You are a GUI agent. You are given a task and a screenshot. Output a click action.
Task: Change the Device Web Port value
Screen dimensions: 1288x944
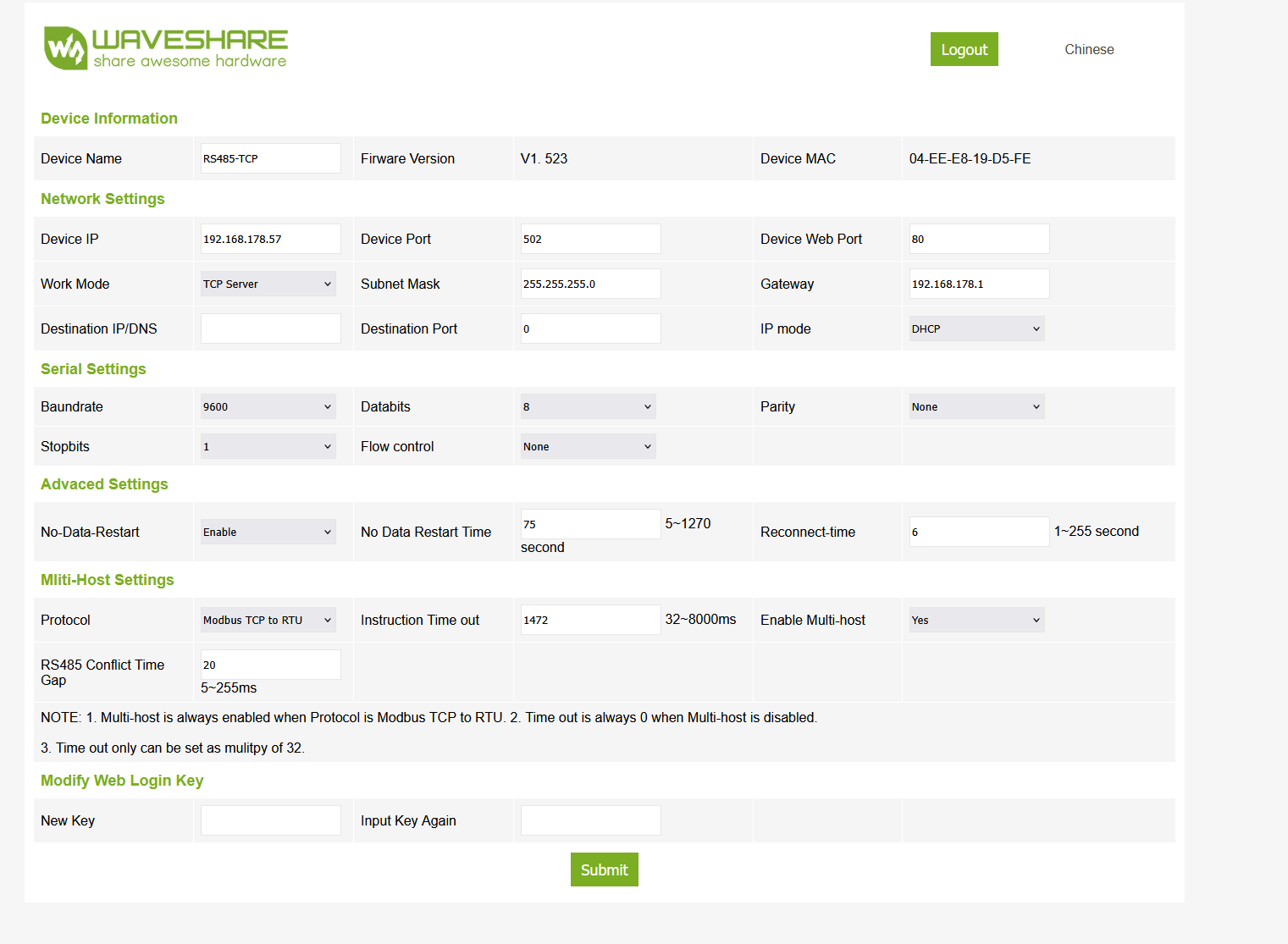coord(980,239)
